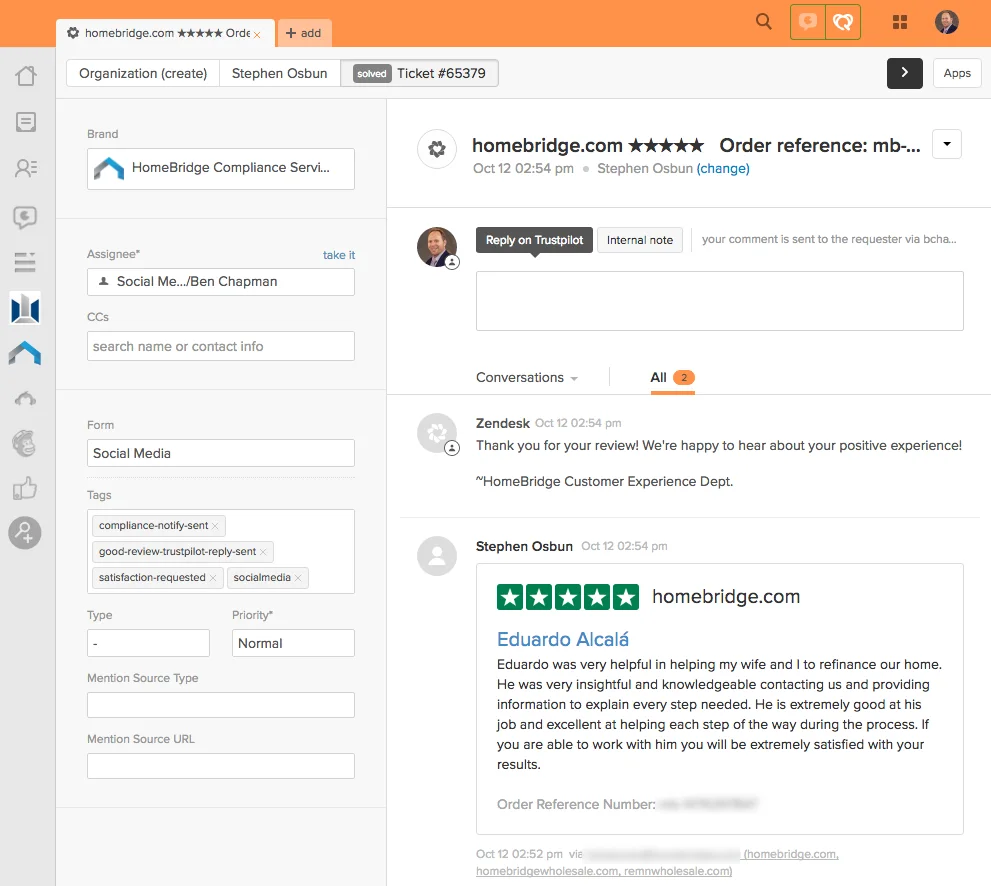Image resolution: width=991 pixels, height=886 pixels.
Task: Open the ticket options dropdown arrow
Action: 947,144
